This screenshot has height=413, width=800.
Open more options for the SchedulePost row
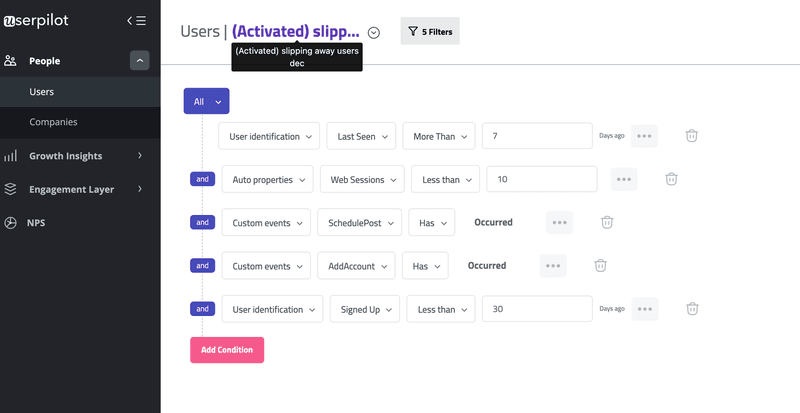point(559,222)
